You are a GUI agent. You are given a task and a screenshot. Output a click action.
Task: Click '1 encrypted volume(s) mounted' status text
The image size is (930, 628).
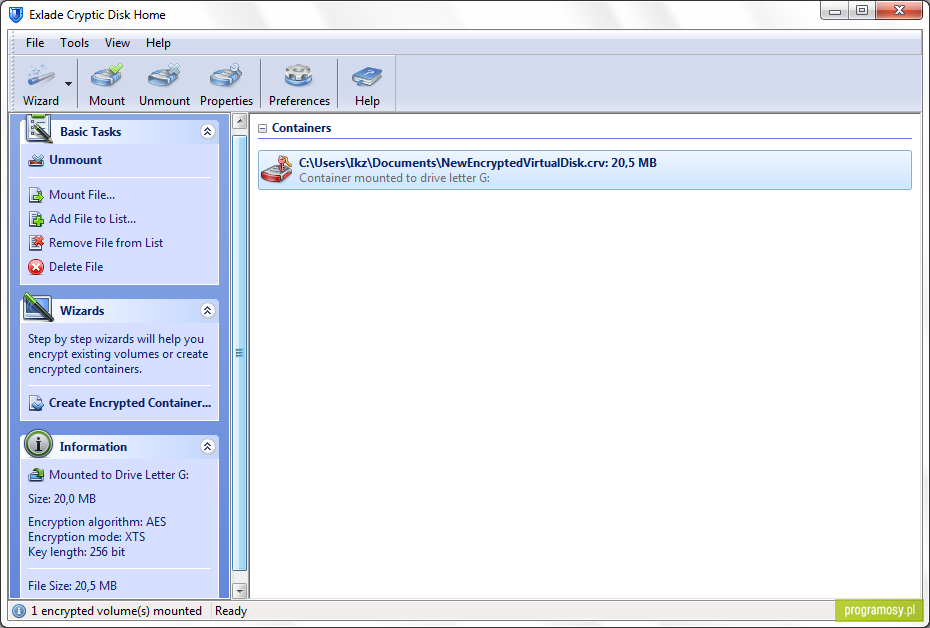(116, 611)
